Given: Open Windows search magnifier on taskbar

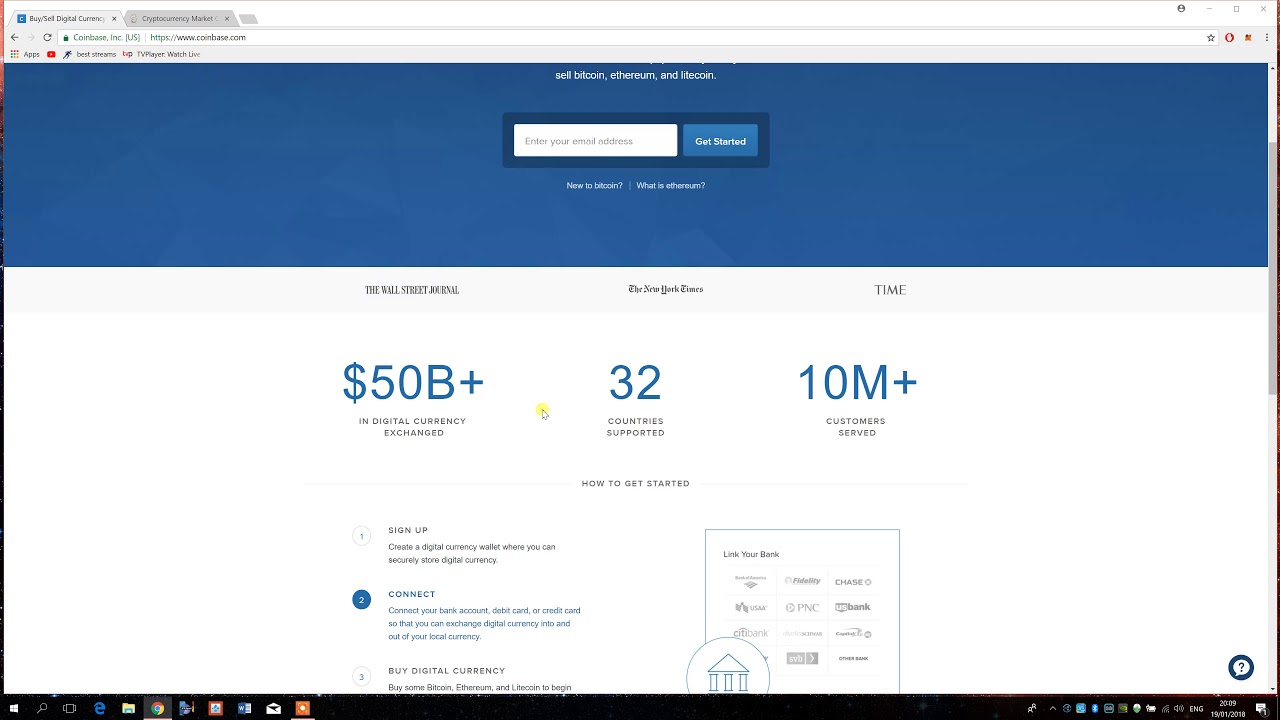Looking at the screenshot, I should [x=42, y=708].
